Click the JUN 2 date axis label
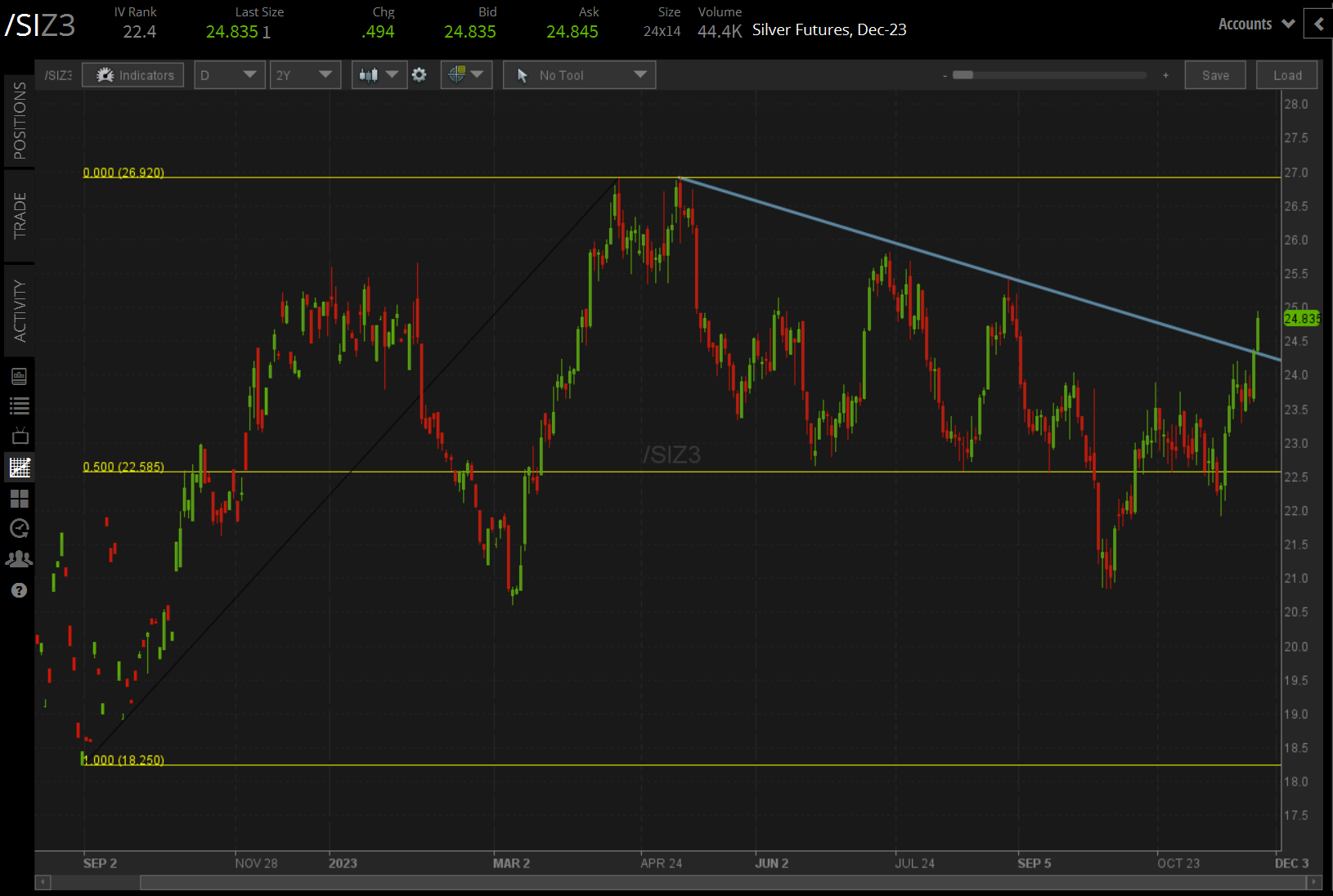Viewport: 1333px width, 896px height. 771,863
